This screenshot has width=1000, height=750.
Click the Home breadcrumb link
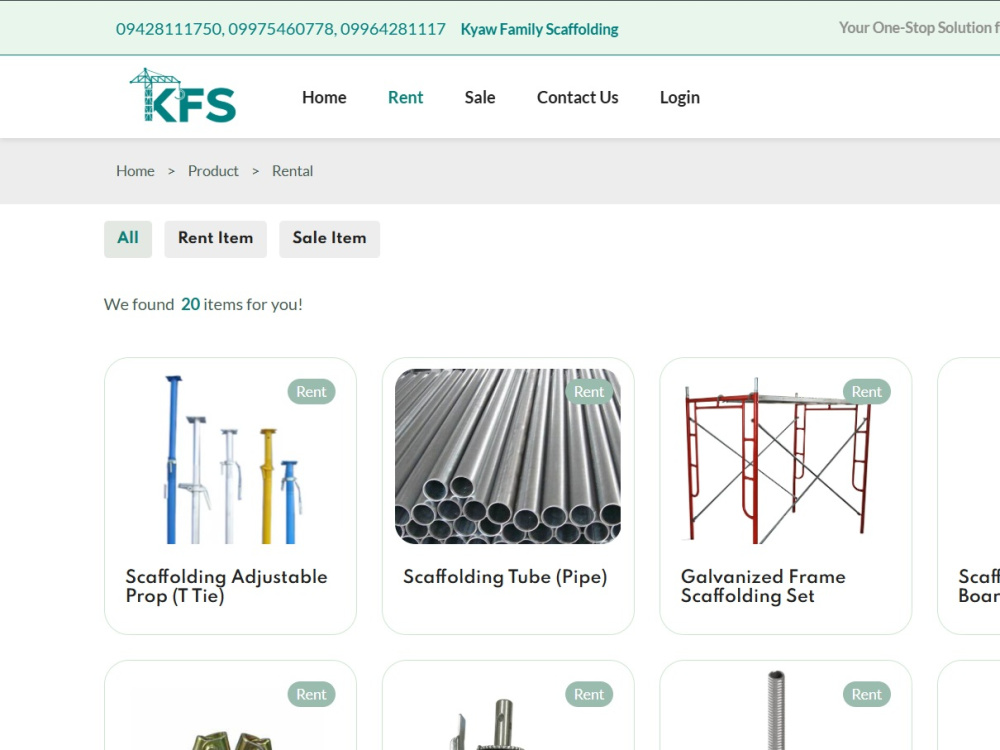coord(135,171)
